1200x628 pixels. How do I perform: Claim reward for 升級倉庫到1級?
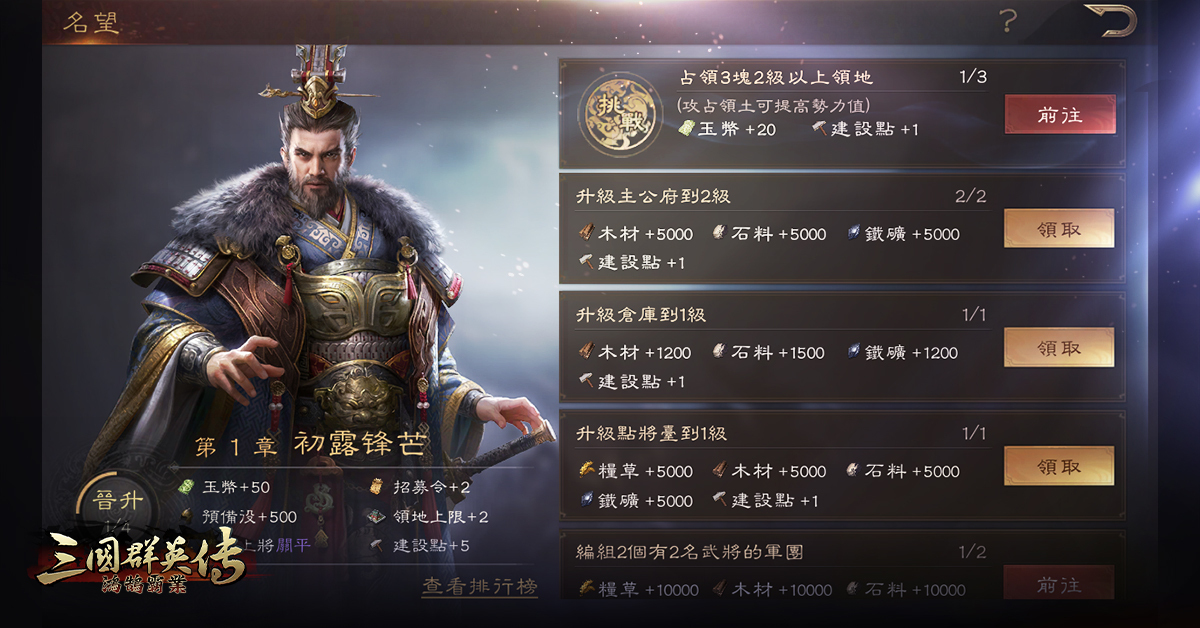point(1059,348)
